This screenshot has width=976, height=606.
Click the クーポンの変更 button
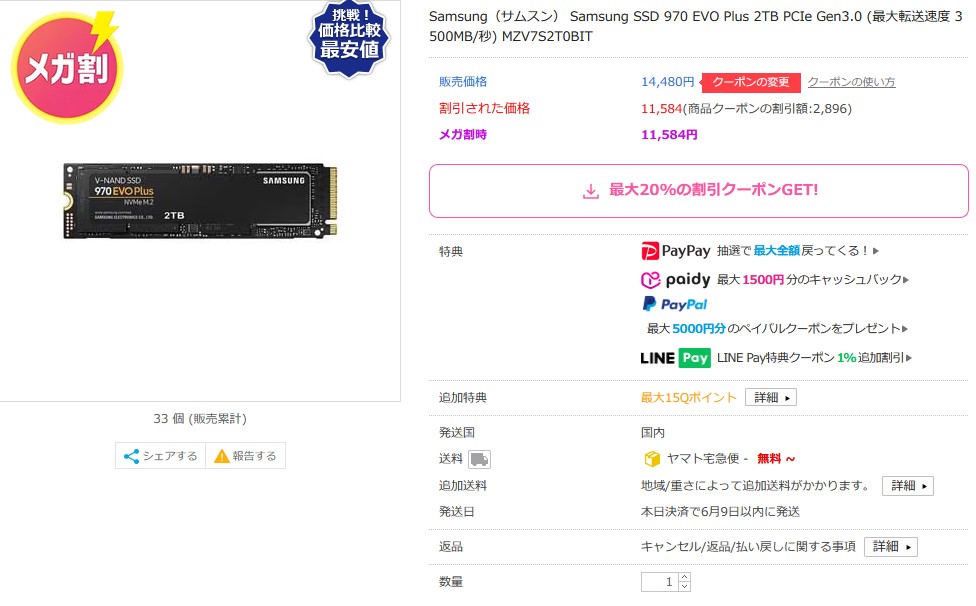click(749, 82)
